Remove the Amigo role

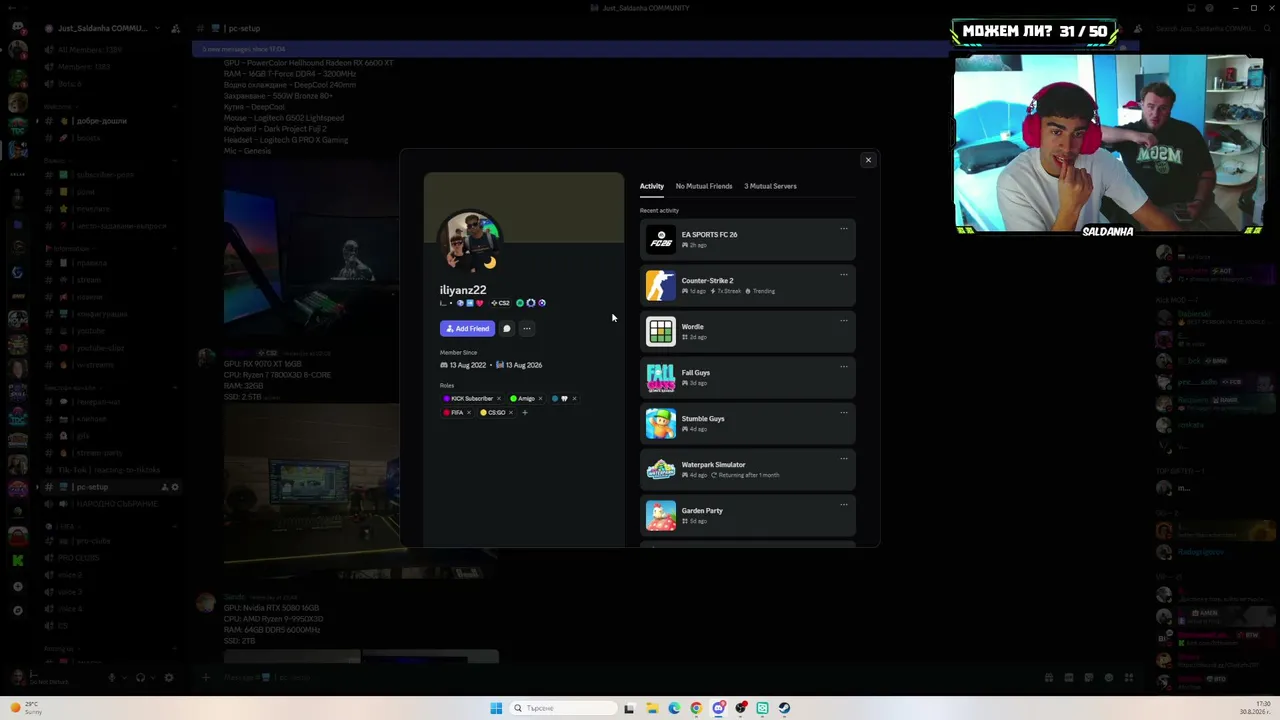540,399
